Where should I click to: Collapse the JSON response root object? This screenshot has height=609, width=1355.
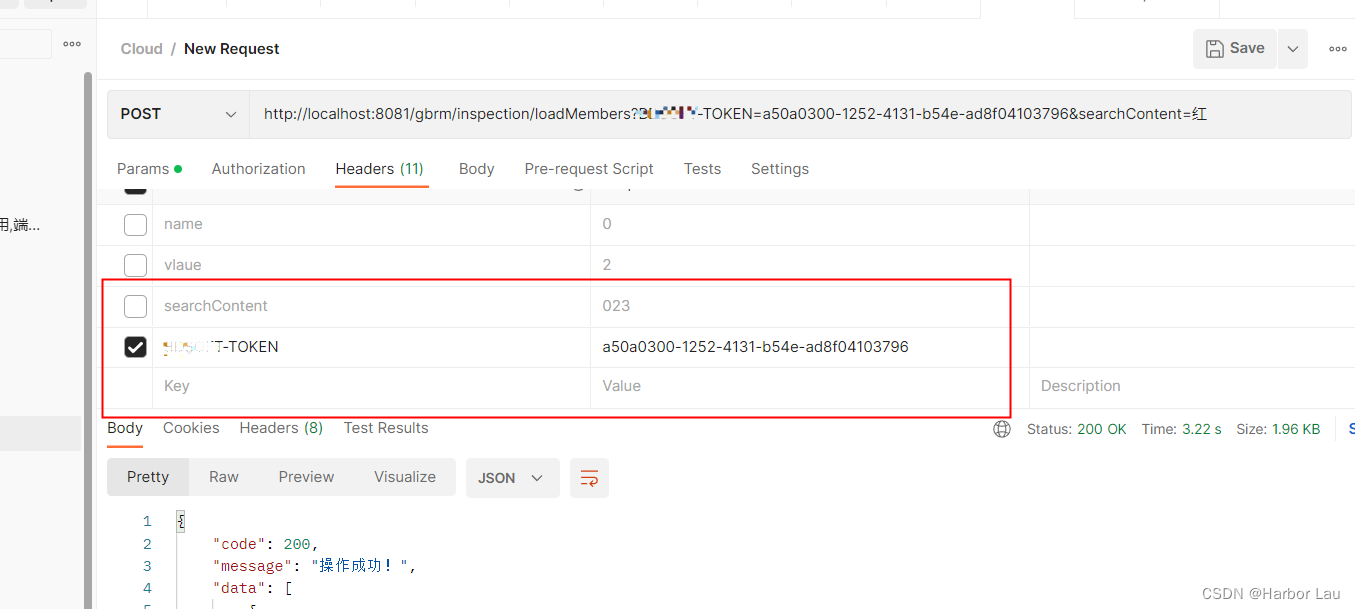click(180, 520)
